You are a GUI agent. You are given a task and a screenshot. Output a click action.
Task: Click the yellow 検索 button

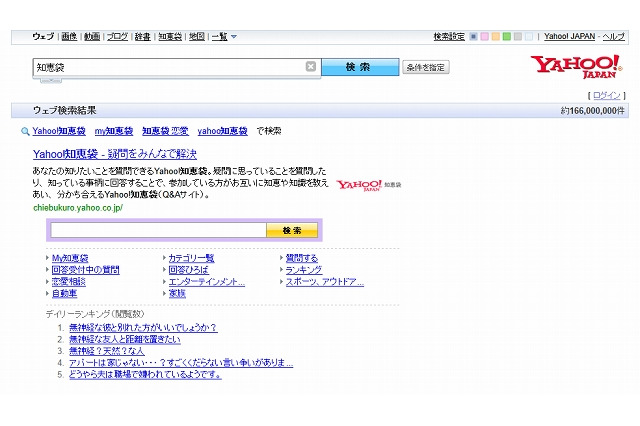pos(292,230)
